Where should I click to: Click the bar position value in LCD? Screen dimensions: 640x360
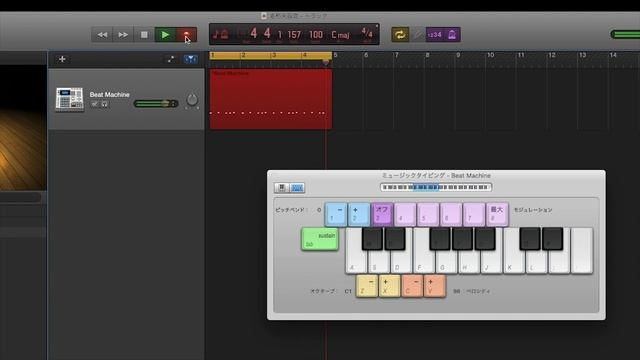[x=254, y=33]
